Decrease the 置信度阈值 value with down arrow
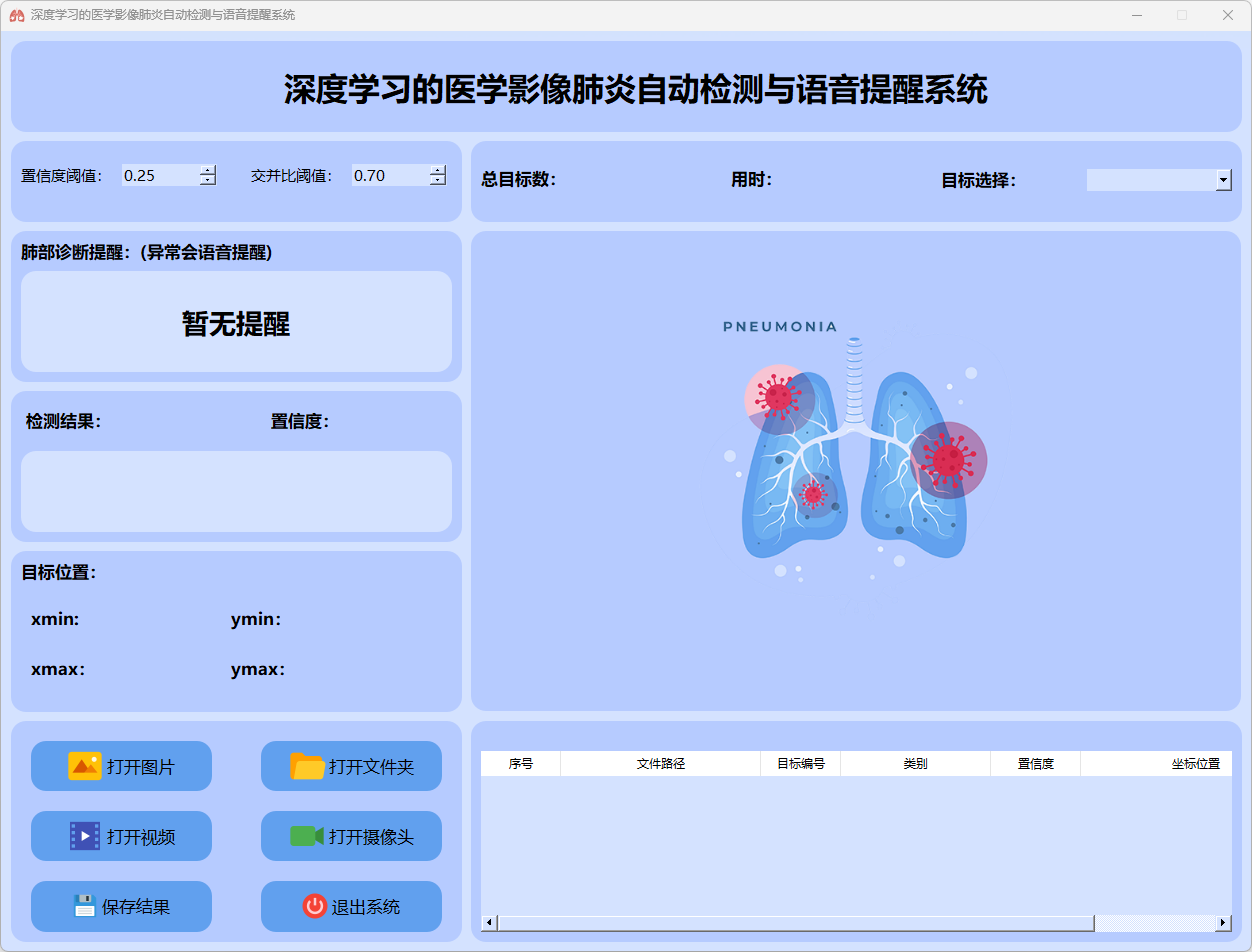This screenshot has height=952, width=1252. [x=208, y=181]
